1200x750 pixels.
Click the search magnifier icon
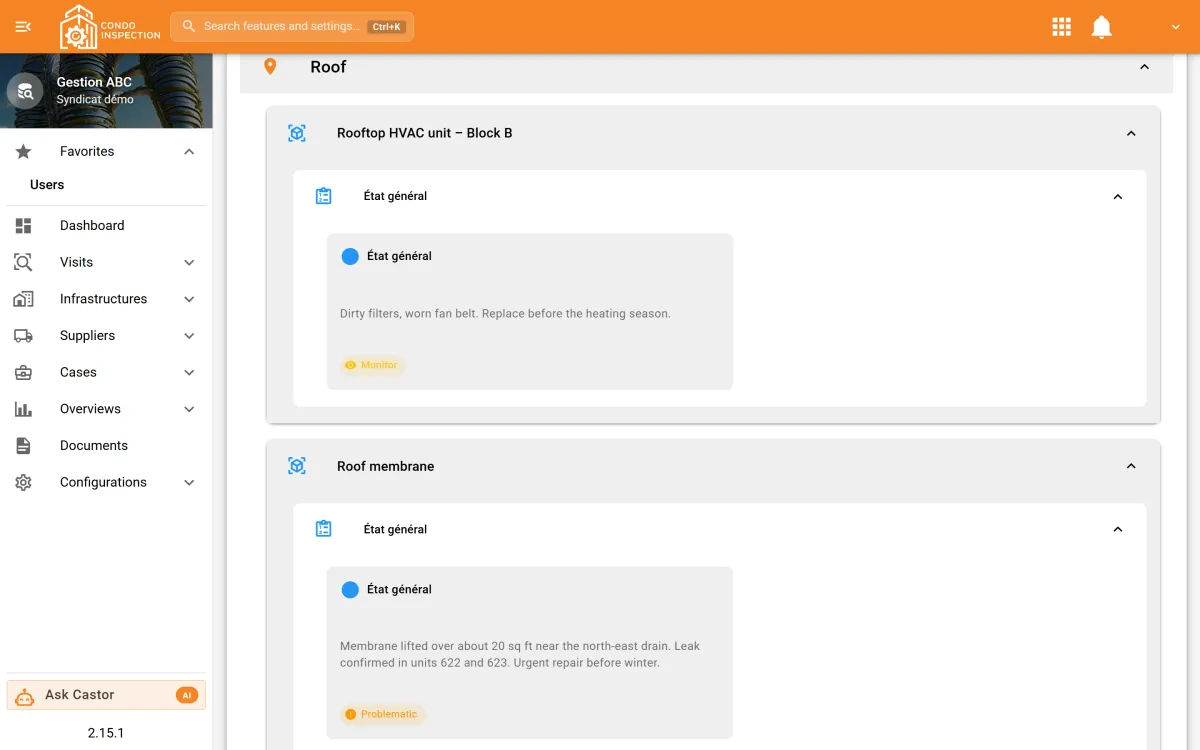[188, 26]
